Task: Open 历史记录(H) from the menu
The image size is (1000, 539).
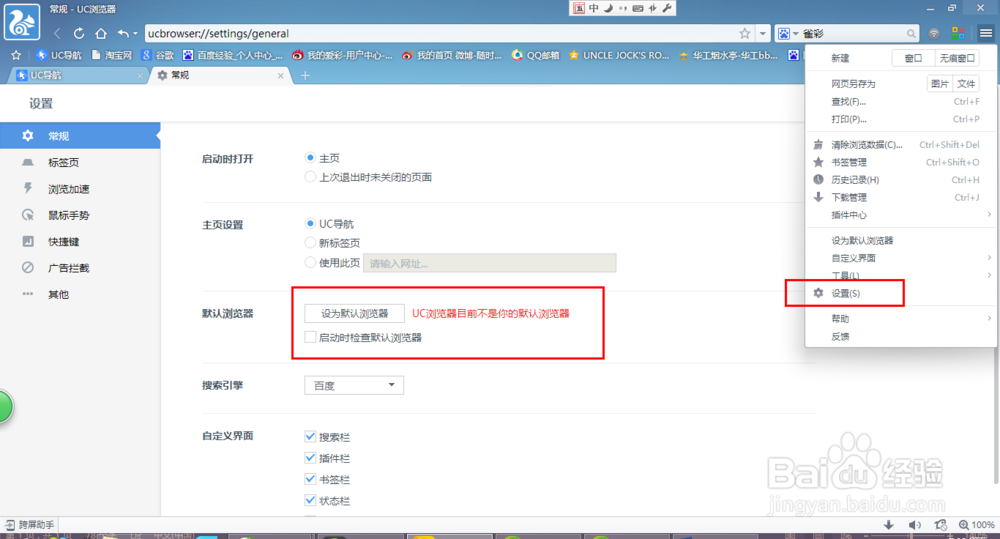Action: (901, 180)
